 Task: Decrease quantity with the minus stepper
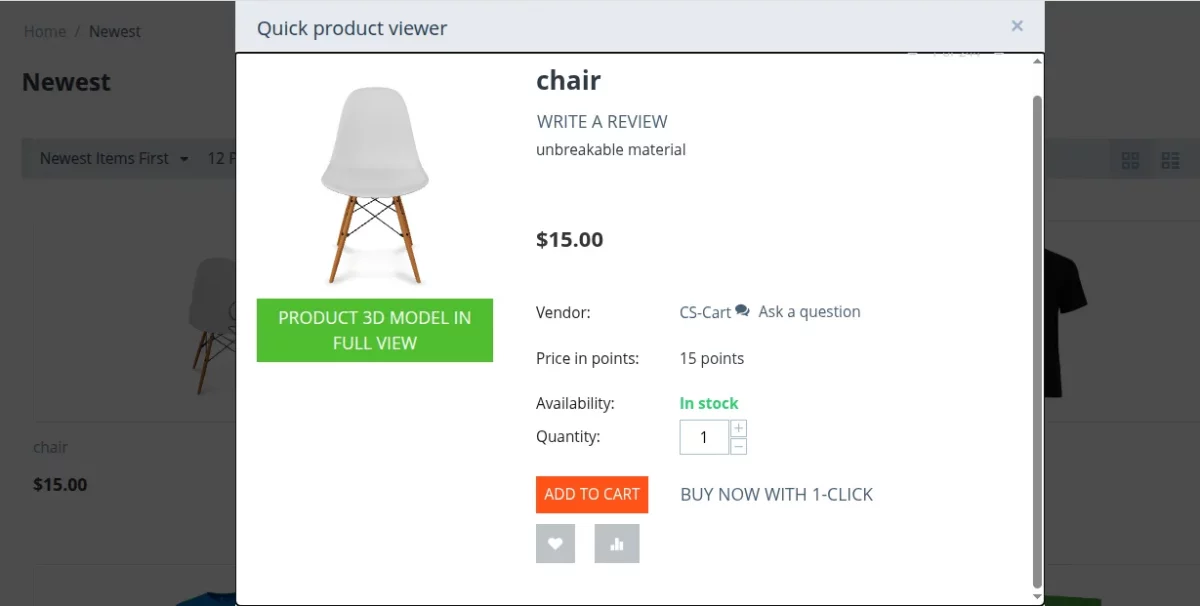738,444
